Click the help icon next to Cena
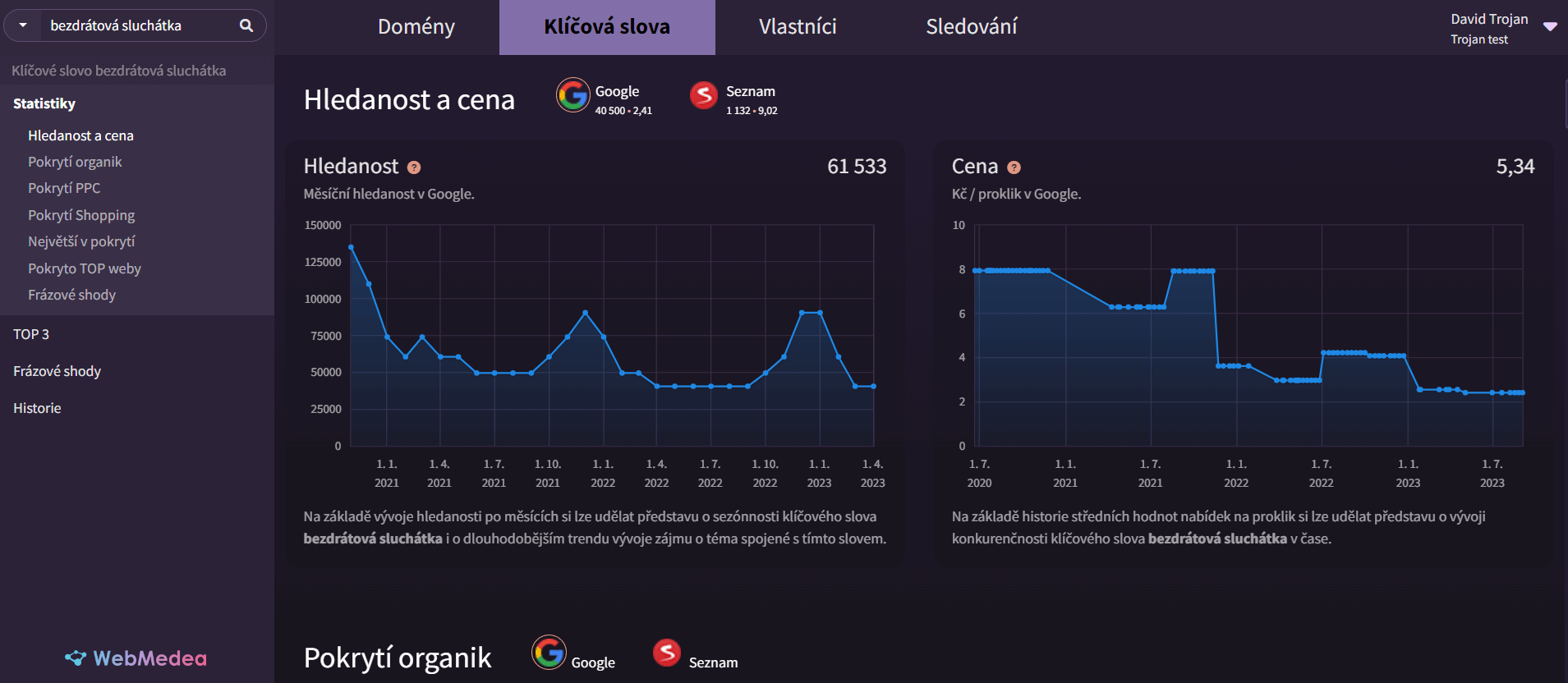The width and height of the screenshot is (1568, 683). 1014,167
